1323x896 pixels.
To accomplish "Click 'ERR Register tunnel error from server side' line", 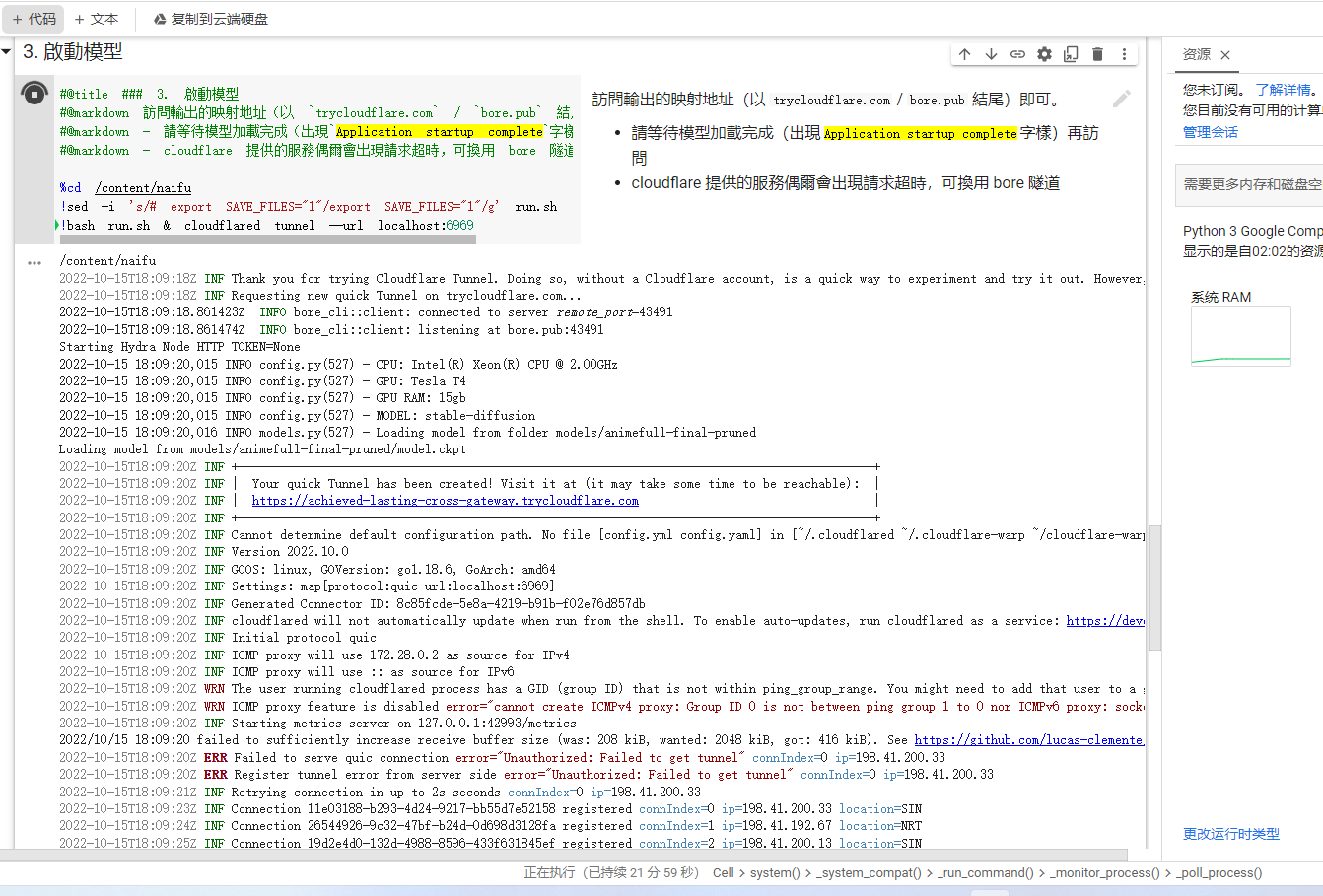I will click(526, 775).
